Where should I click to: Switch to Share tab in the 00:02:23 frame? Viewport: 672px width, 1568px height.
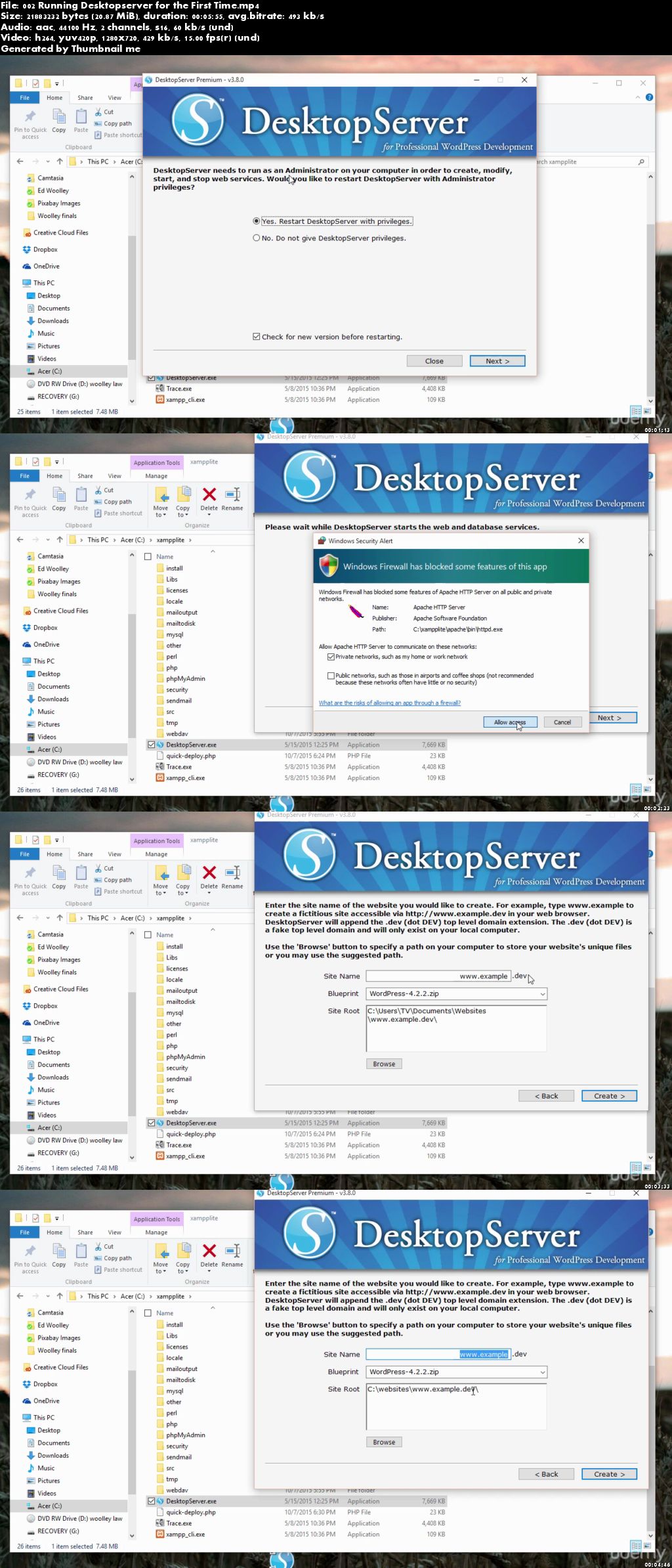click(85, 476)
